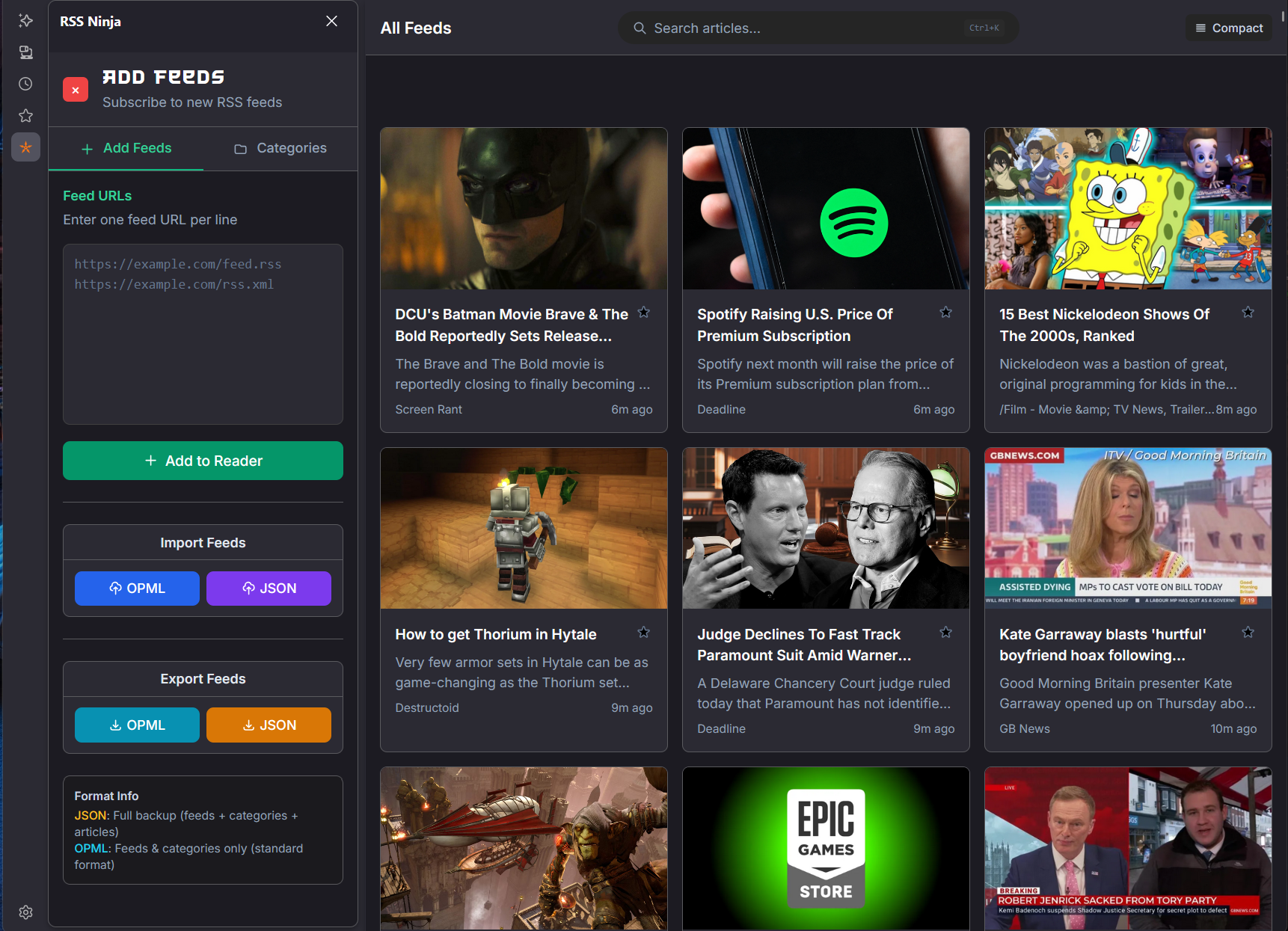Select the feeds device icon in sidebar
This screenshot has width=1288, height=931.
[x=25, y=52]
